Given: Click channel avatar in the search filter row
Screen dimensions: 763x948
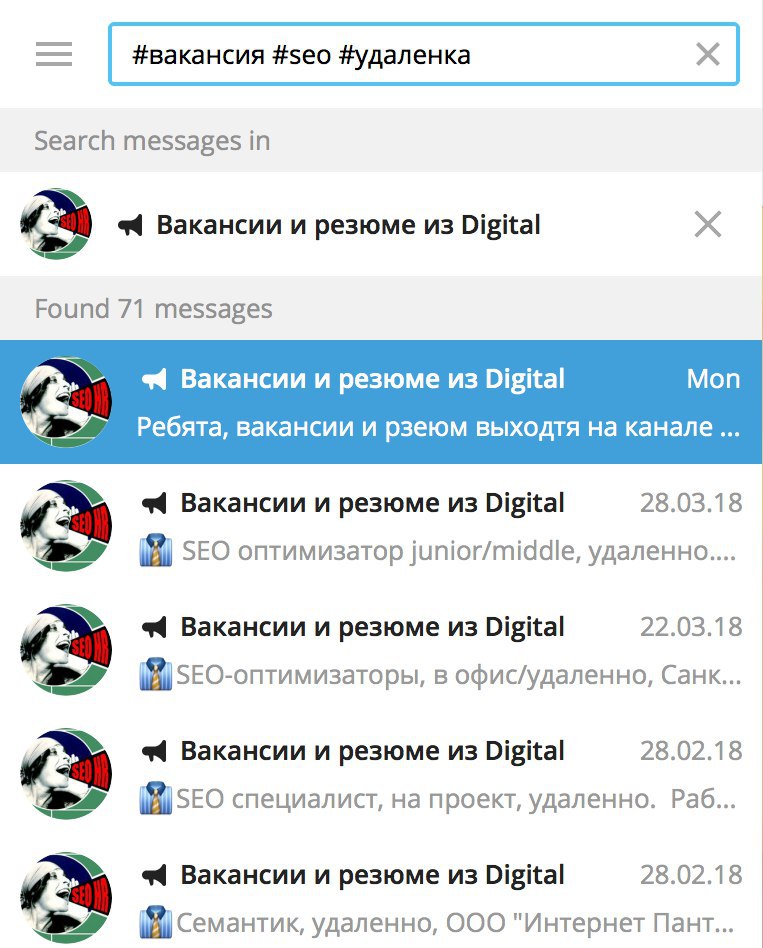Looking at the screenshot, I should point(56,224).
